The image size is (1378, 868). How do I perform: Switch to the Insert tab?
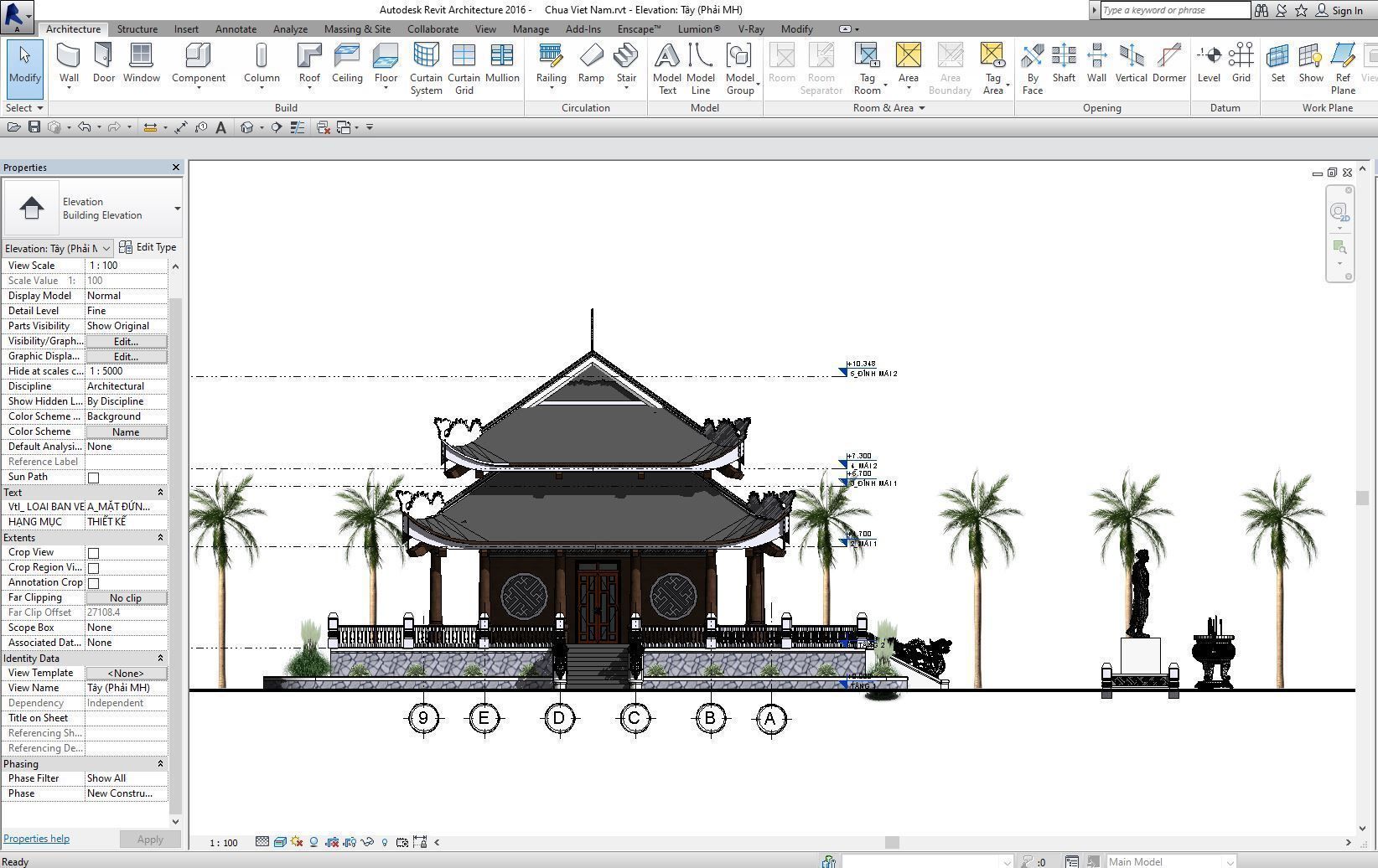tap(186, 29)
